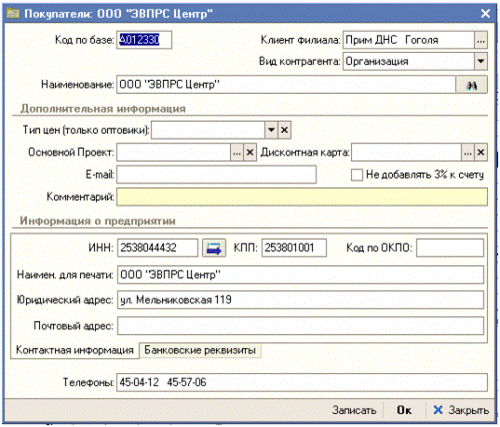Click the Закрыть button

pos(461,410)
